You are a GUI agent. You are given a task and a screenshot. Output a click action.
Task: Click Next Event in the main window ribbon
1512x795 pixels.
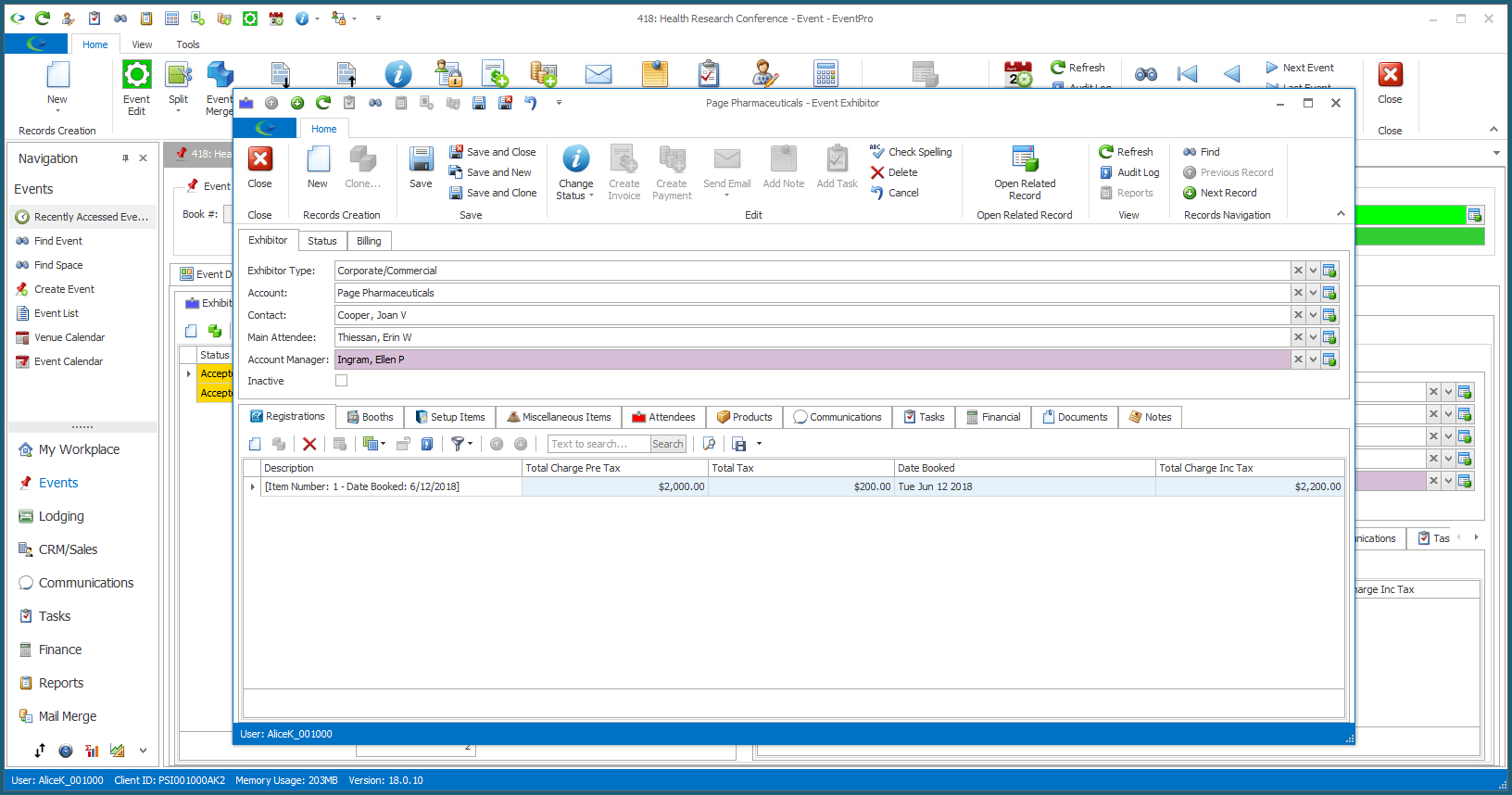coord(1299,68)
